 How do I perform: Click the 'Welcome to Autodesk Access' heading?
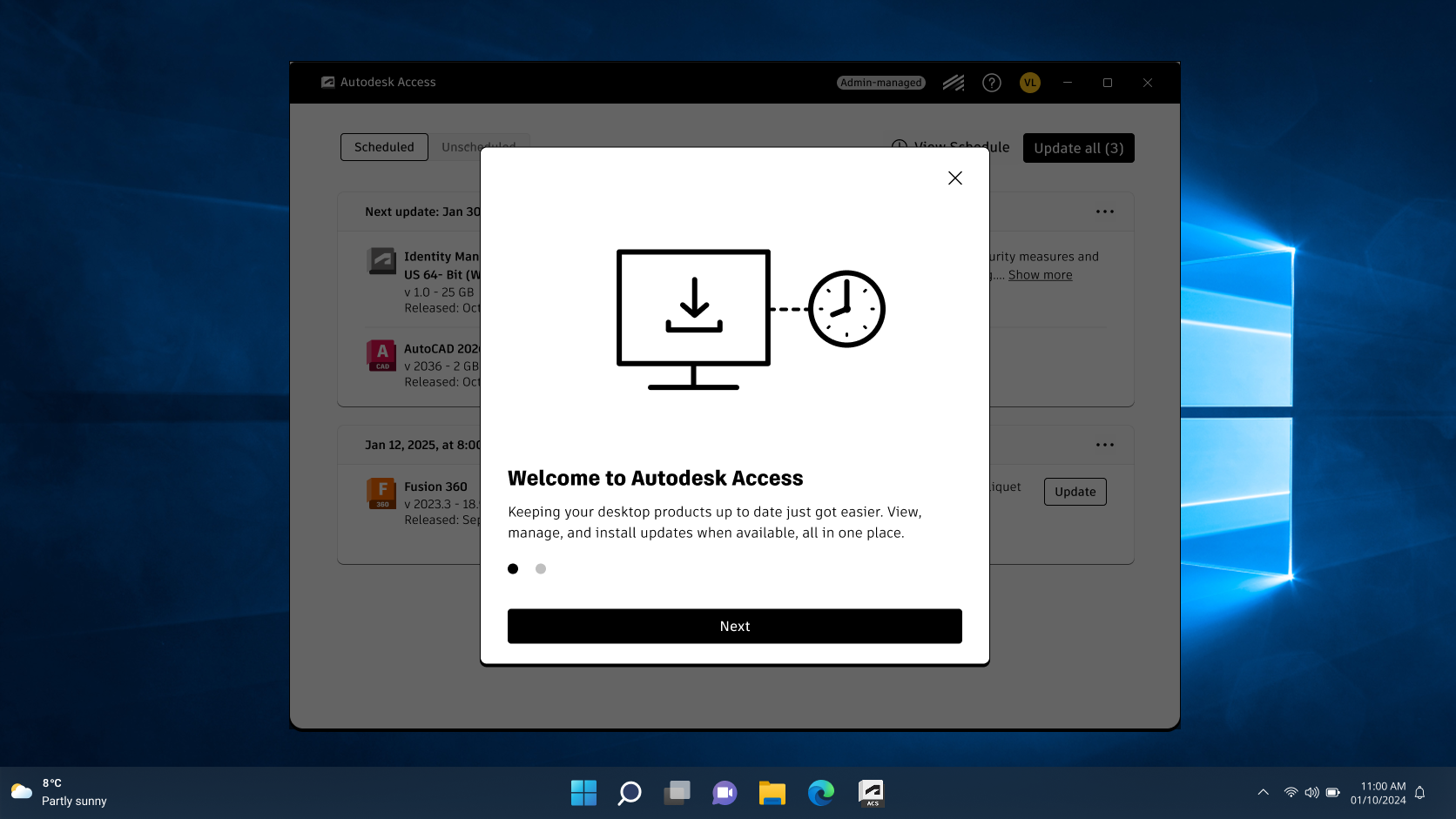[x=656, y=478]
